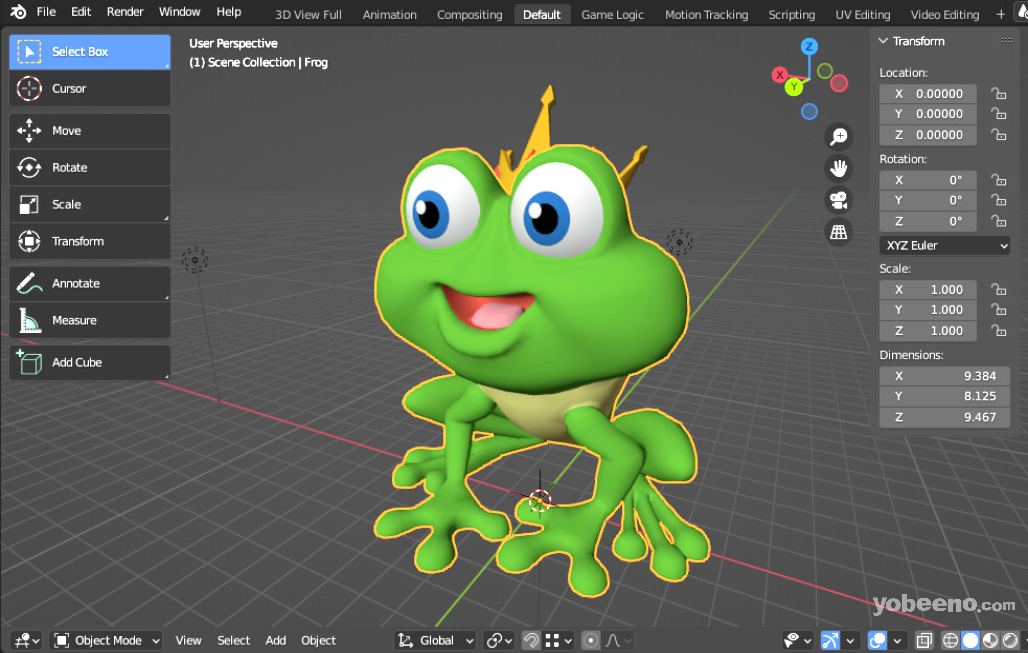This screenshot has height=653, width=1028.
Task: Pick the Annotate tool
Action: [x=90, y=283]
